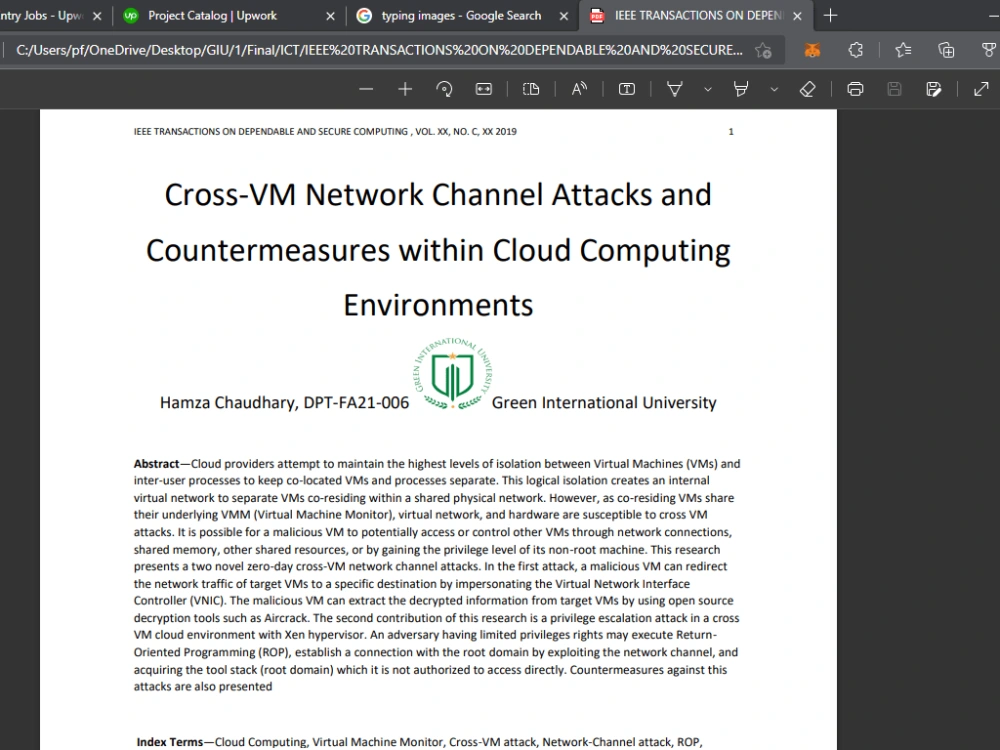Select the Draw pen tool
Image resolution: width=1000 pixels, height=750 pixels.
675,89
